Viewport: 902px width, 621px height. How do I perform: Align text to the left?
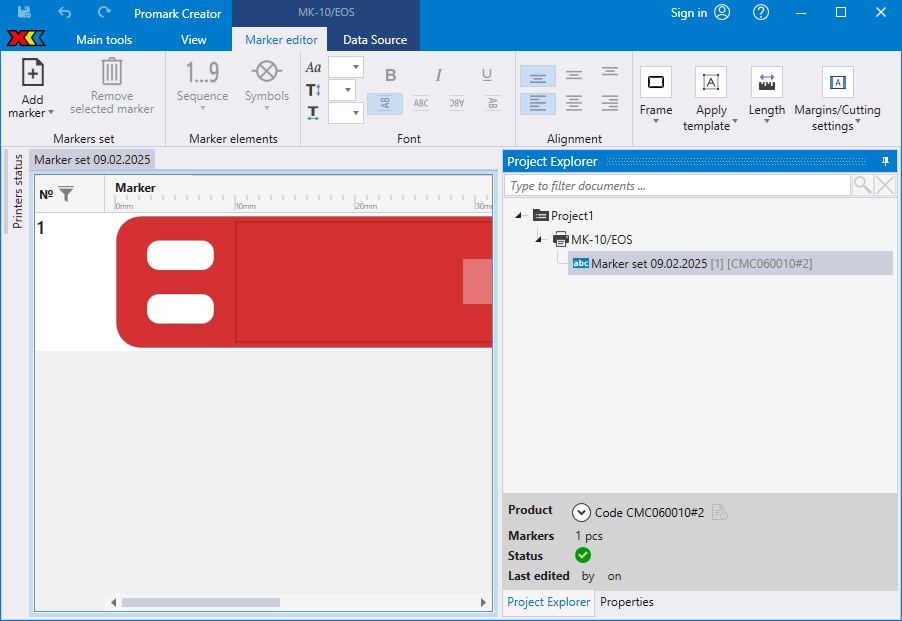pos(538,104)
